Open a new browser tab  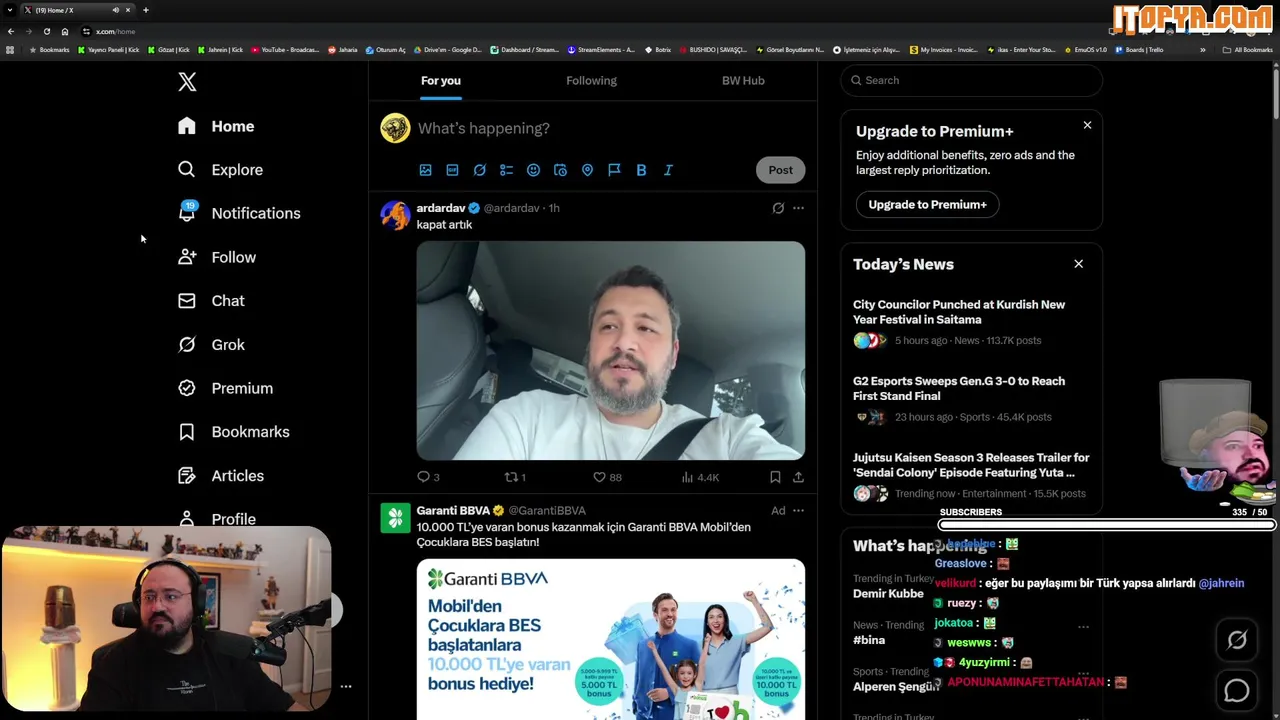tap(145, 10)
